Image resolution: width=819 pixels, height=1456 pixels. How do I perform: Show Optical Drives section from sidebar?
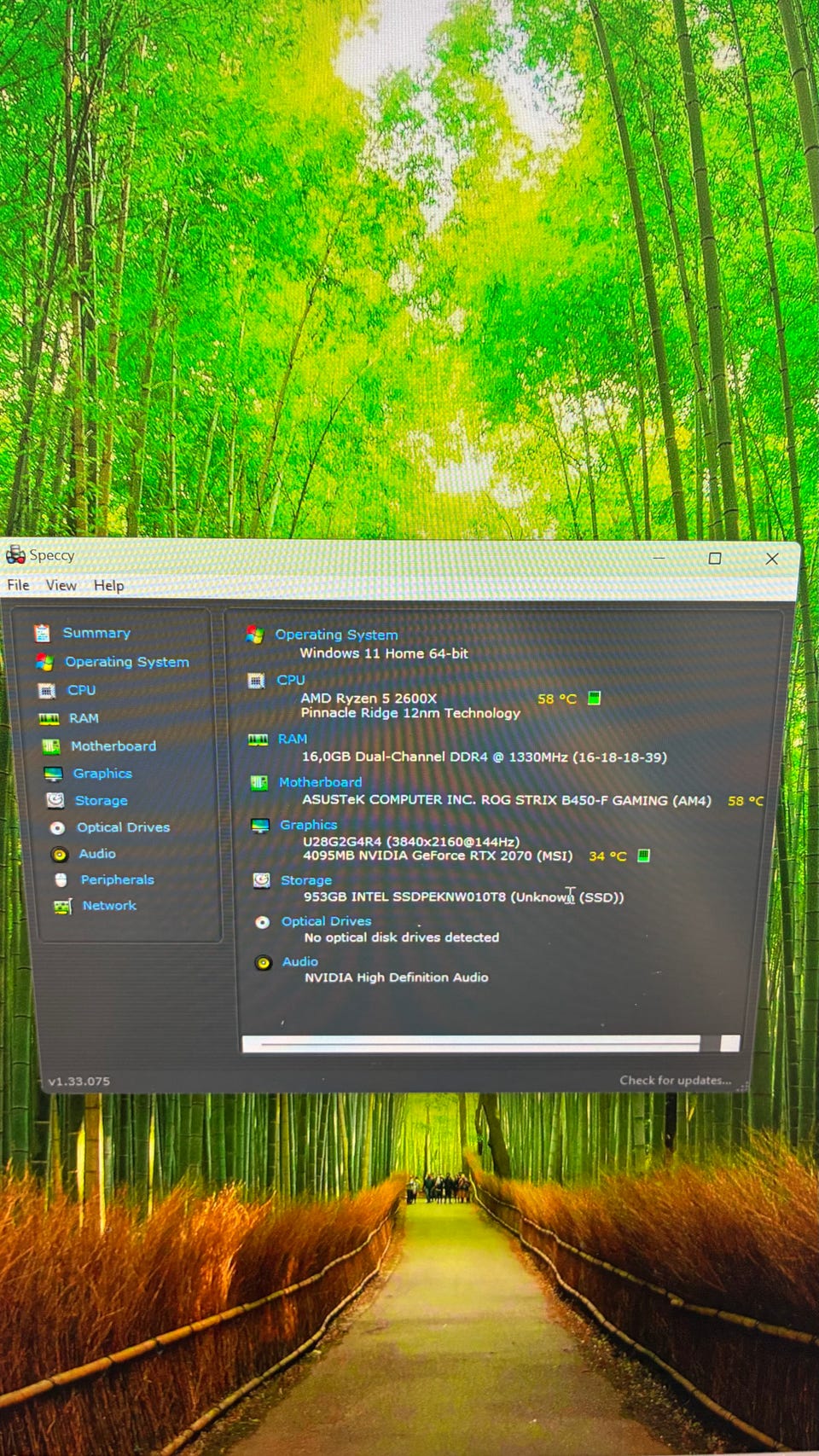point(124,827)
